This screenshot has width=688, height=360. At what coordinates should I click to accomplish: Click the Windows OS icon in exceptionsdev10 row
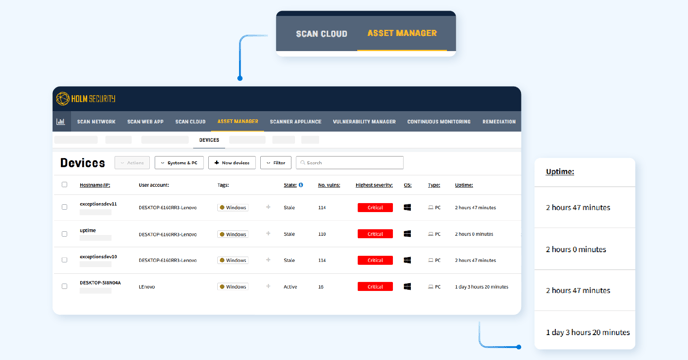(x=407, y=260)
